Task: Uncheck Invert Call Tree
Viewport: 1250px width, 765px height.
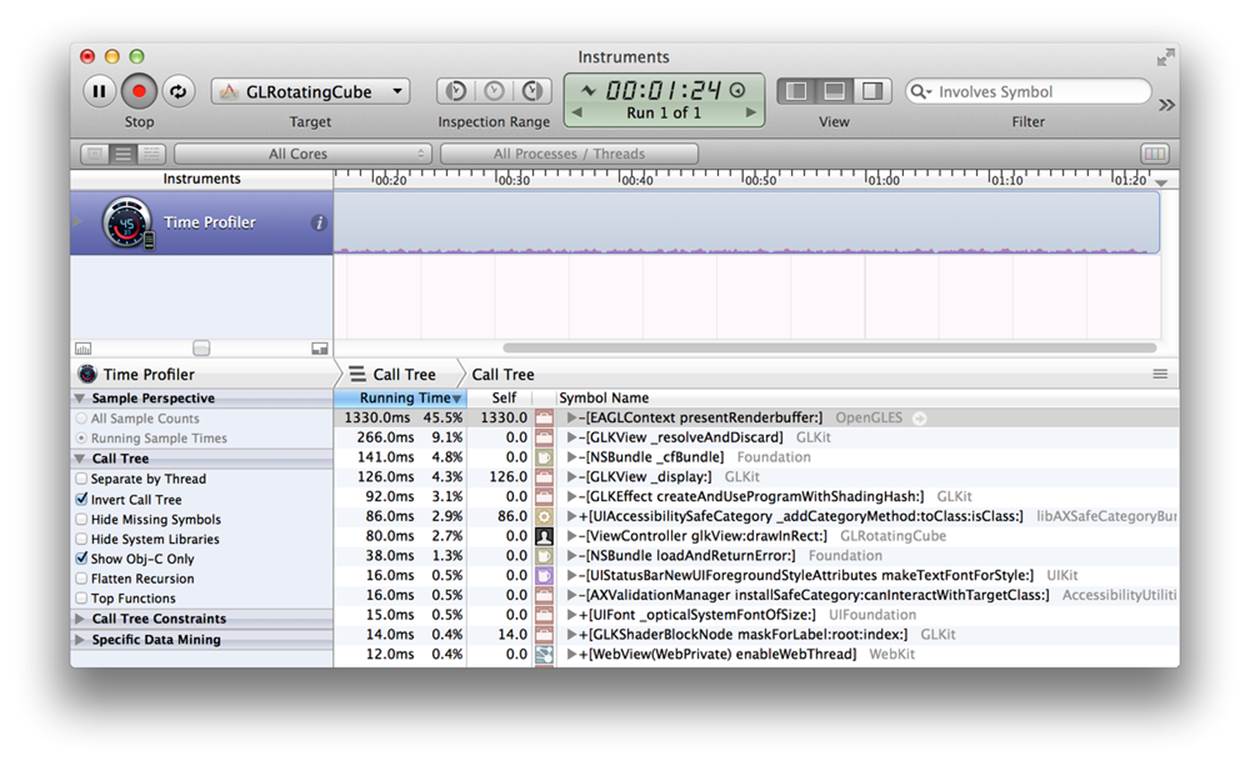Action: [x=82, y=499]
